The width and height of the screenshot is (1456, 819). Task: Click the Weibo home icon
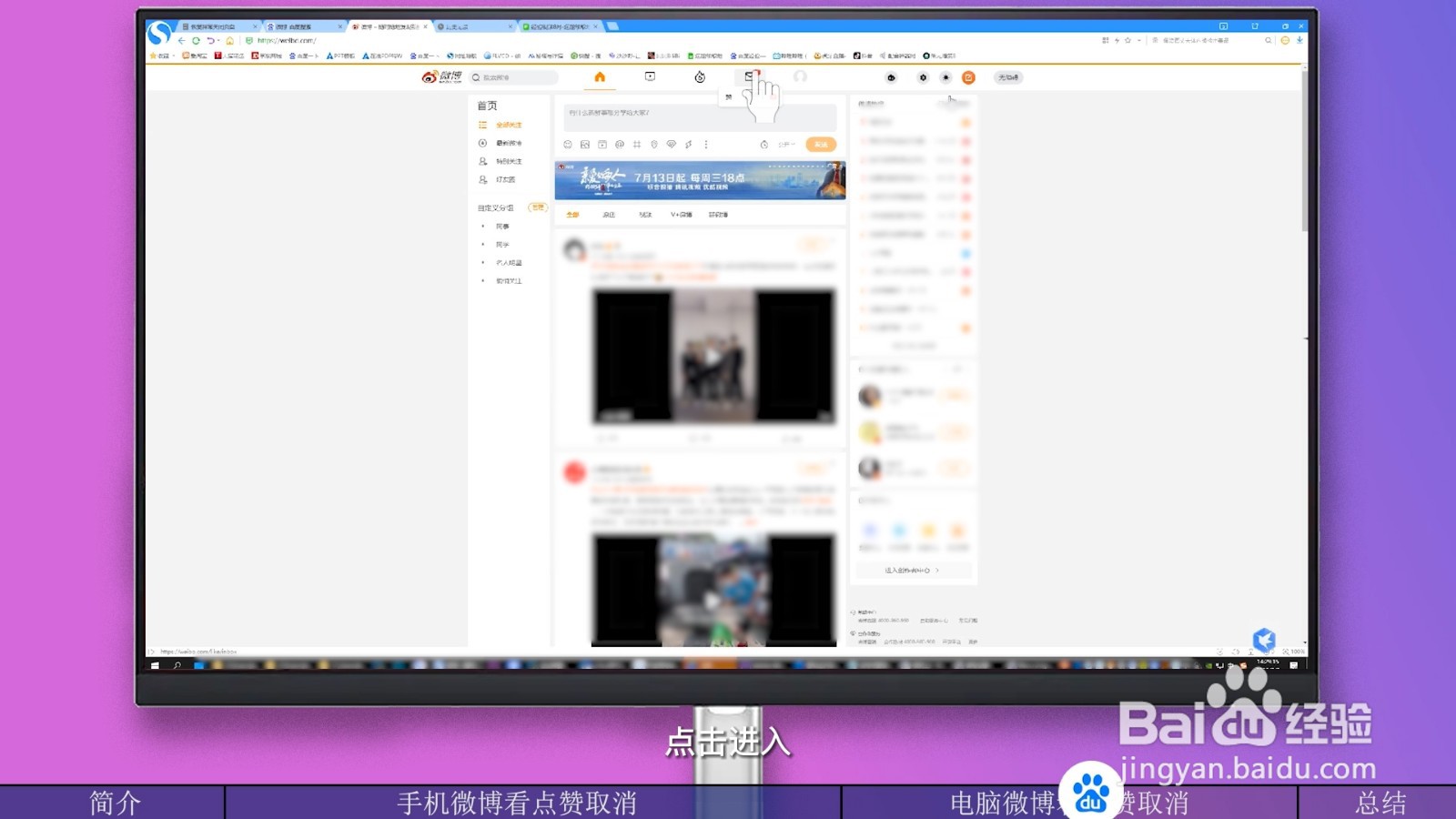pyautogui.click(x=600, y=77)
